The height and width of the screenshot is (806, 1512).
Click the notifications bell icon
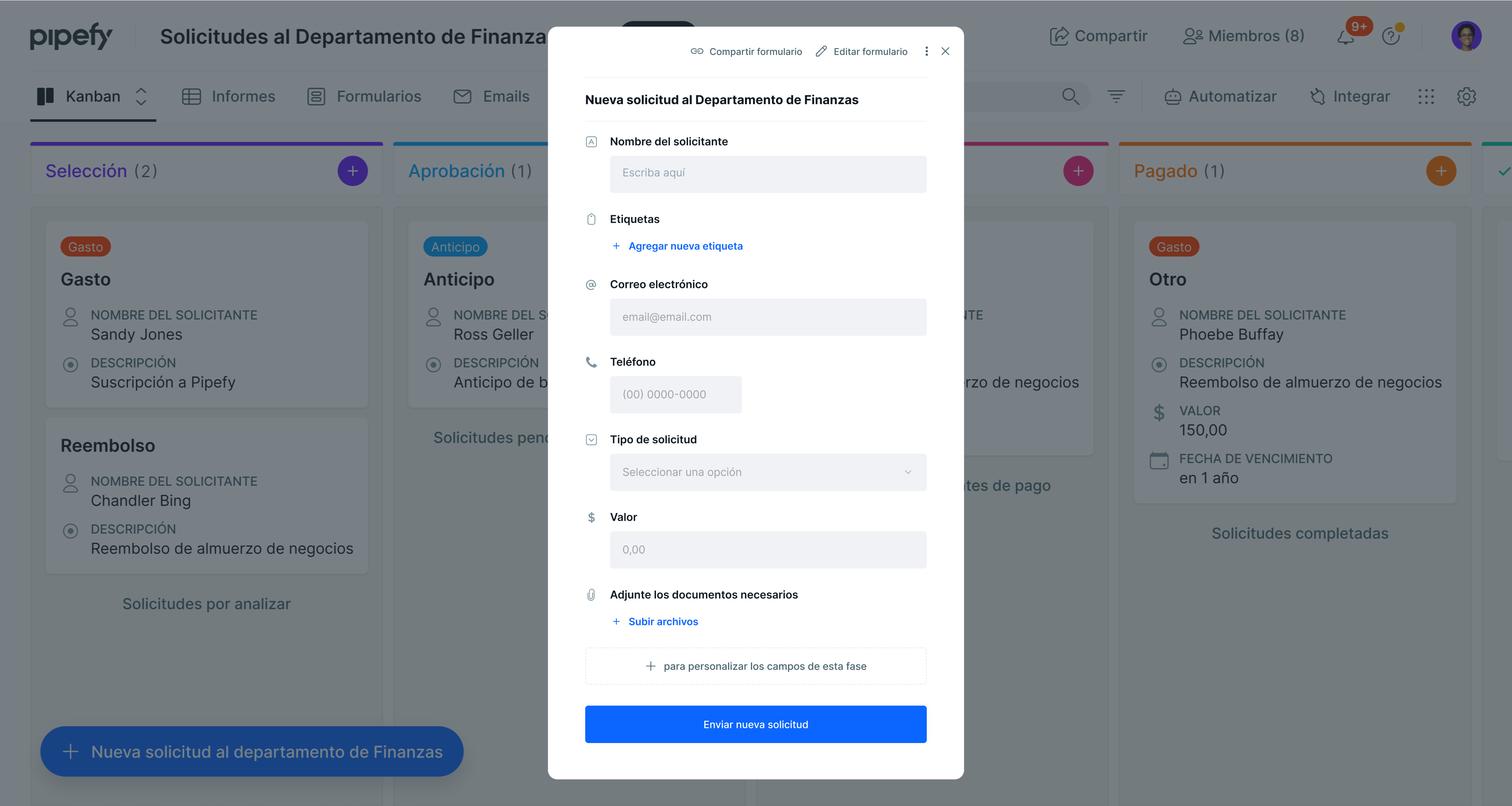(x=1345, y=37)
